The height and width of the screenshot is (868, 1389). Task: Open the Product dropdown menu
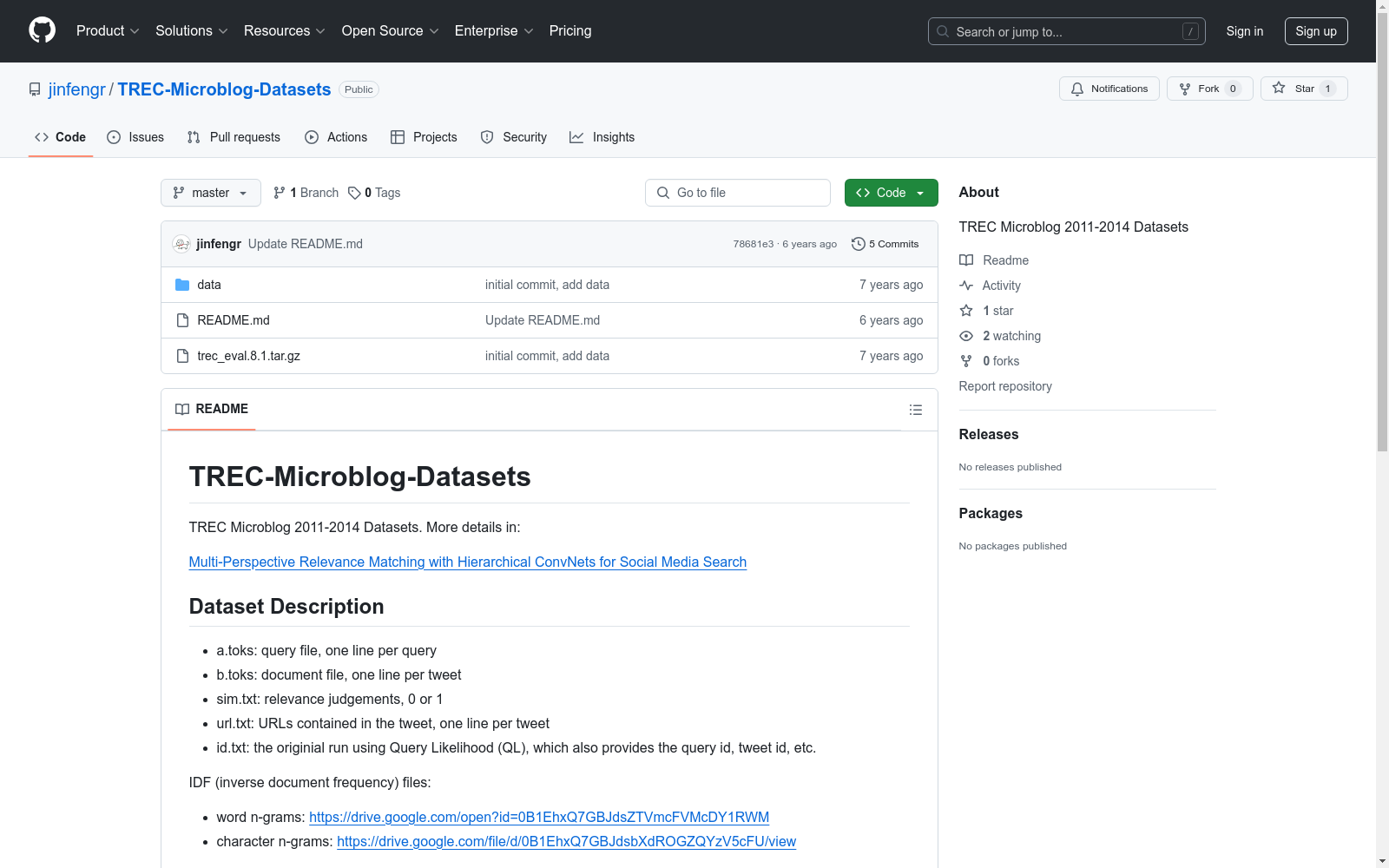tap(108, 31)
